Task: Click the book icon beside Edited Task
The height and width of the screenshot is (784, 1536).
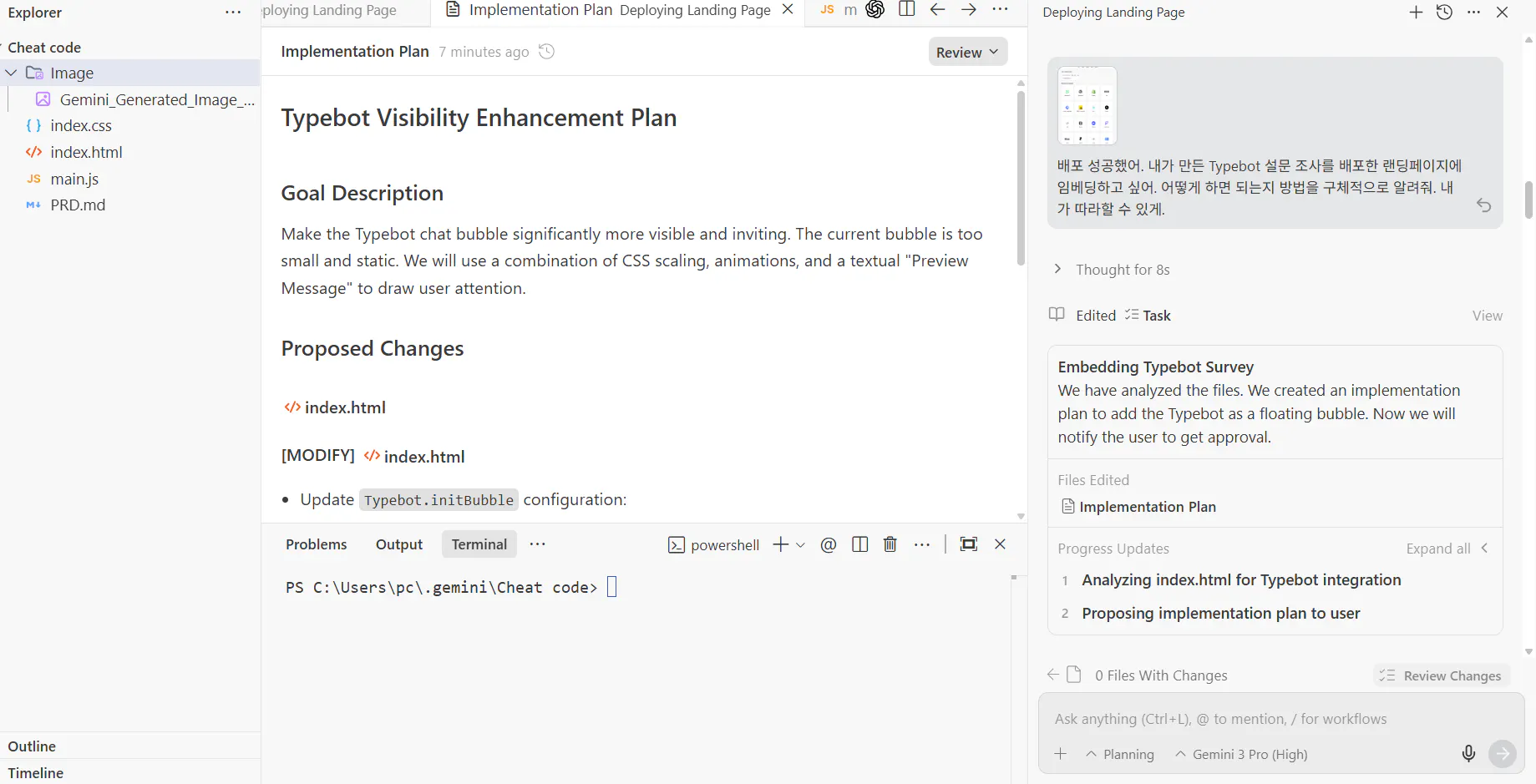Action: (1057, 315)
